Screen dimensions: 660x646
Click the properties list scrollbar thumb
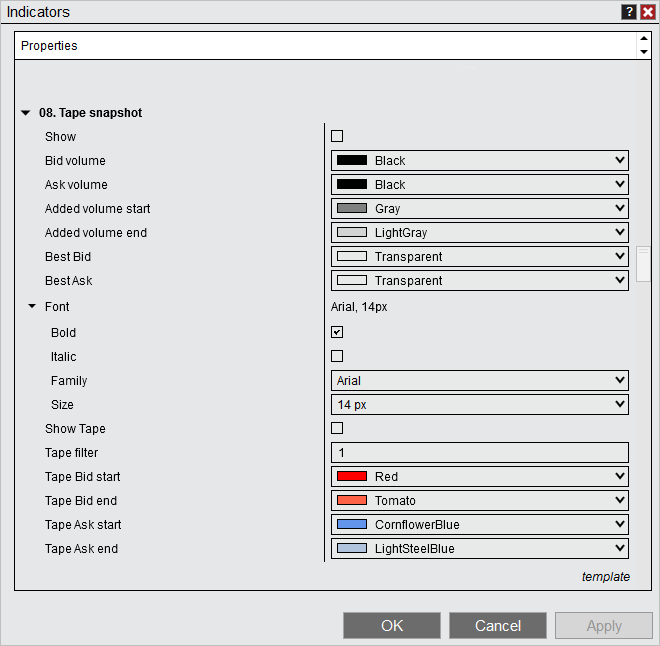tap(644, 264)
